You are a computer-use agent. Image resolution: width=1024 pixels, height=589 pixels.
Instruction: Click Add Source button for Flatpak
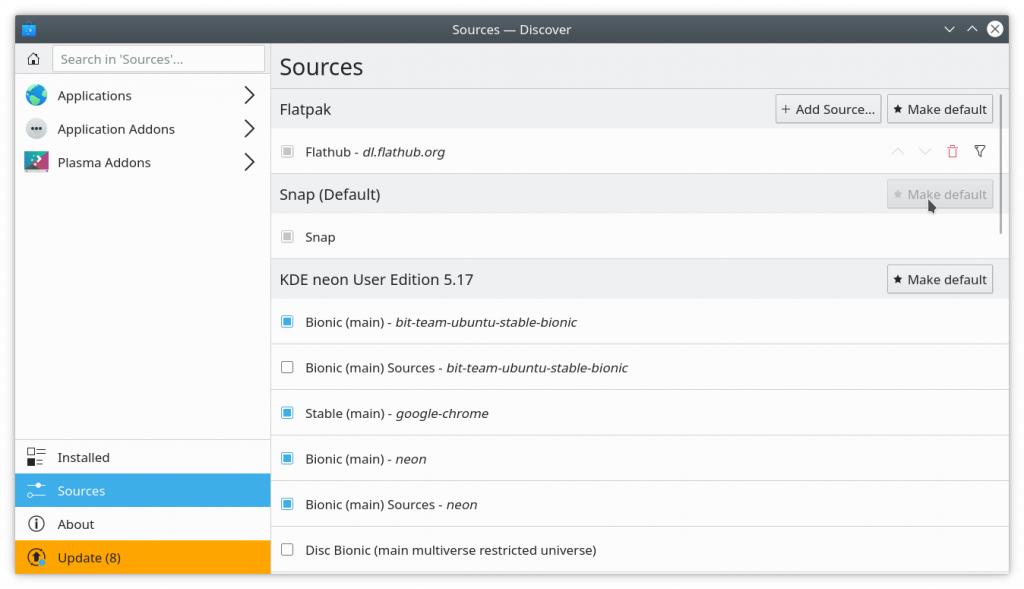[828, 110]
